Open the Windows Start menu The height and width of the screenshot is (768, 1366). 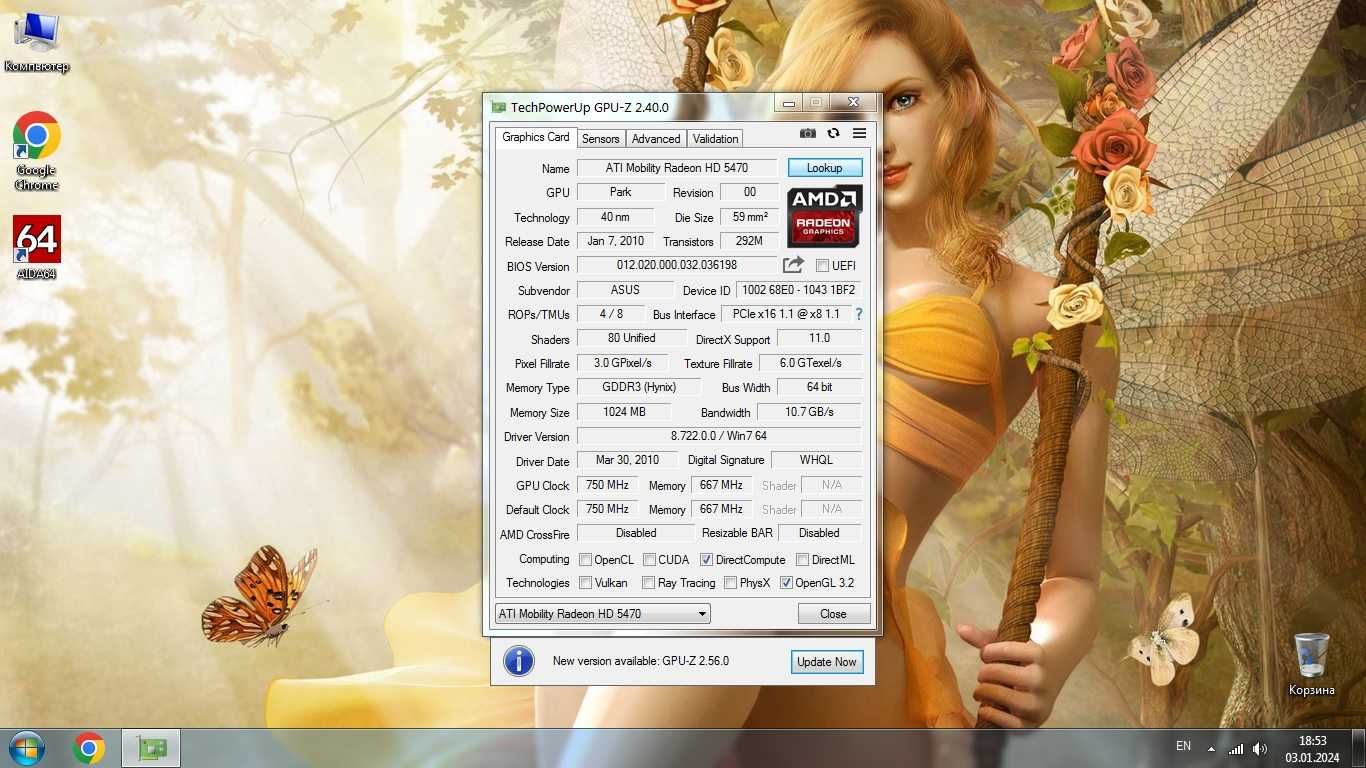pyautogui.click(x=26, y=748)
